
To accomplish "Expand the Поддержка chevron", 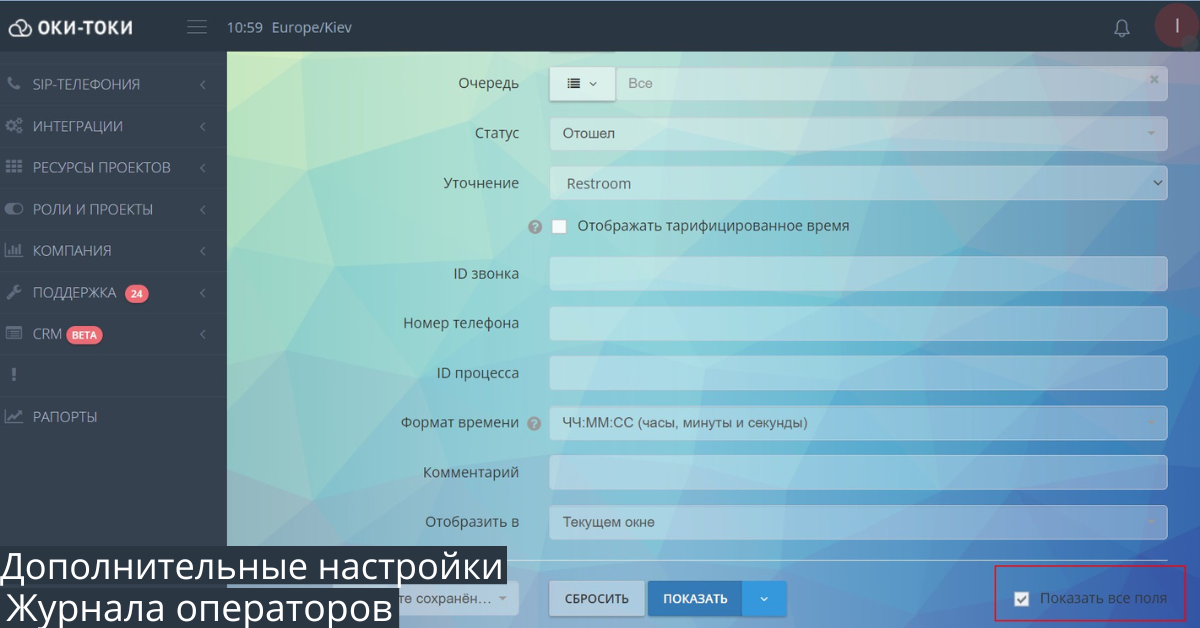I will point(203,293).
